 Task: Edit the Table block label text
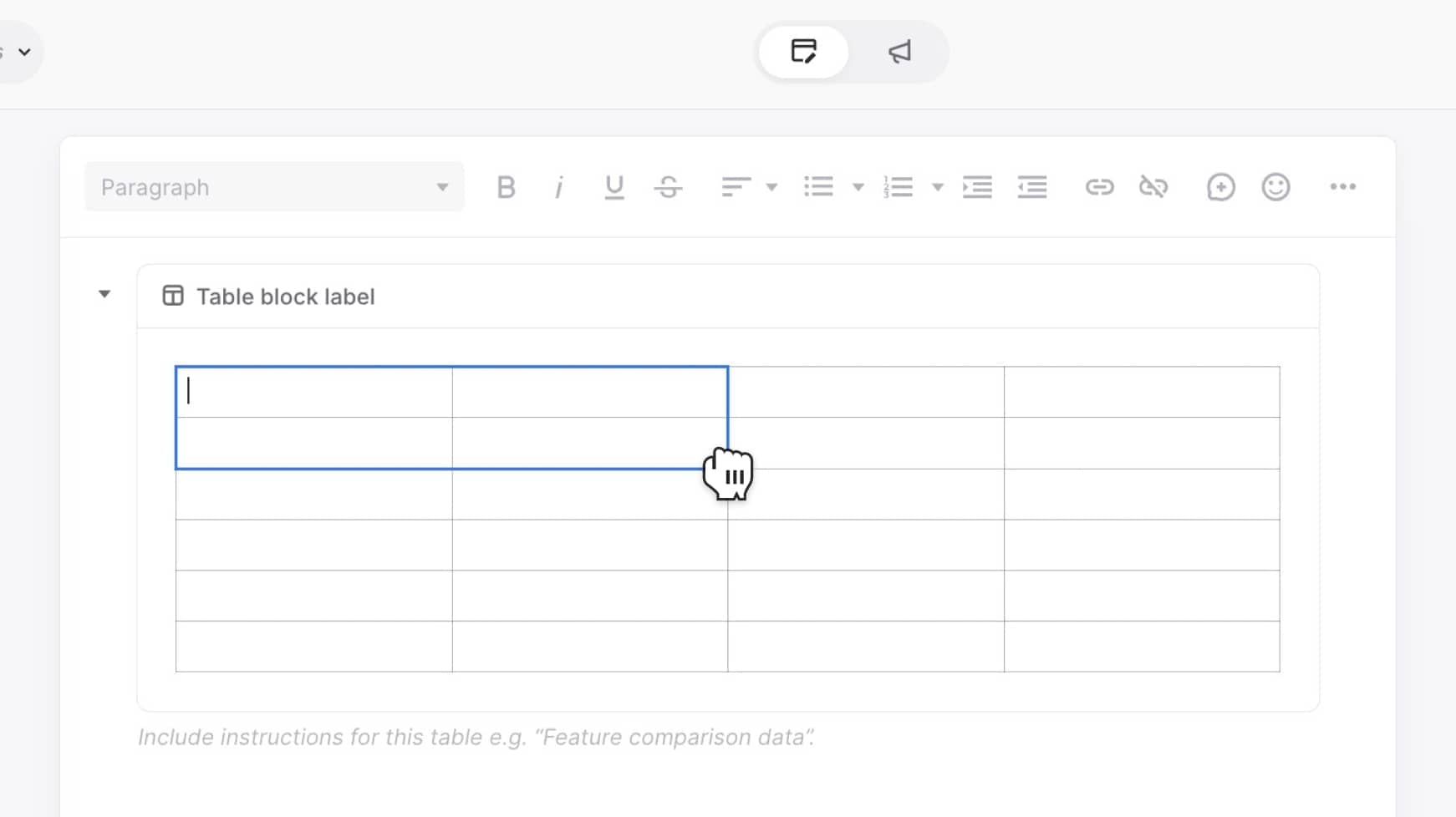tap(286, 297)
